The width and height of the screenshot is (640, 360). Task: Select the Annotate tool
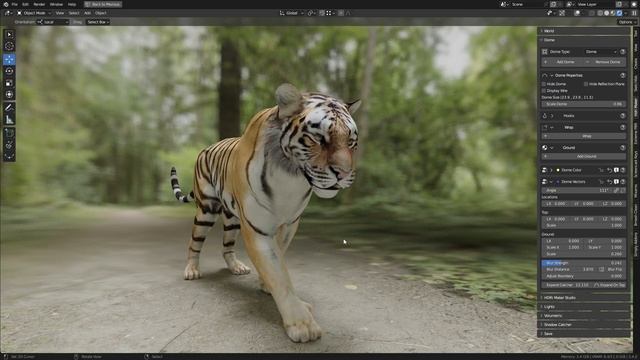pos(9,108)
